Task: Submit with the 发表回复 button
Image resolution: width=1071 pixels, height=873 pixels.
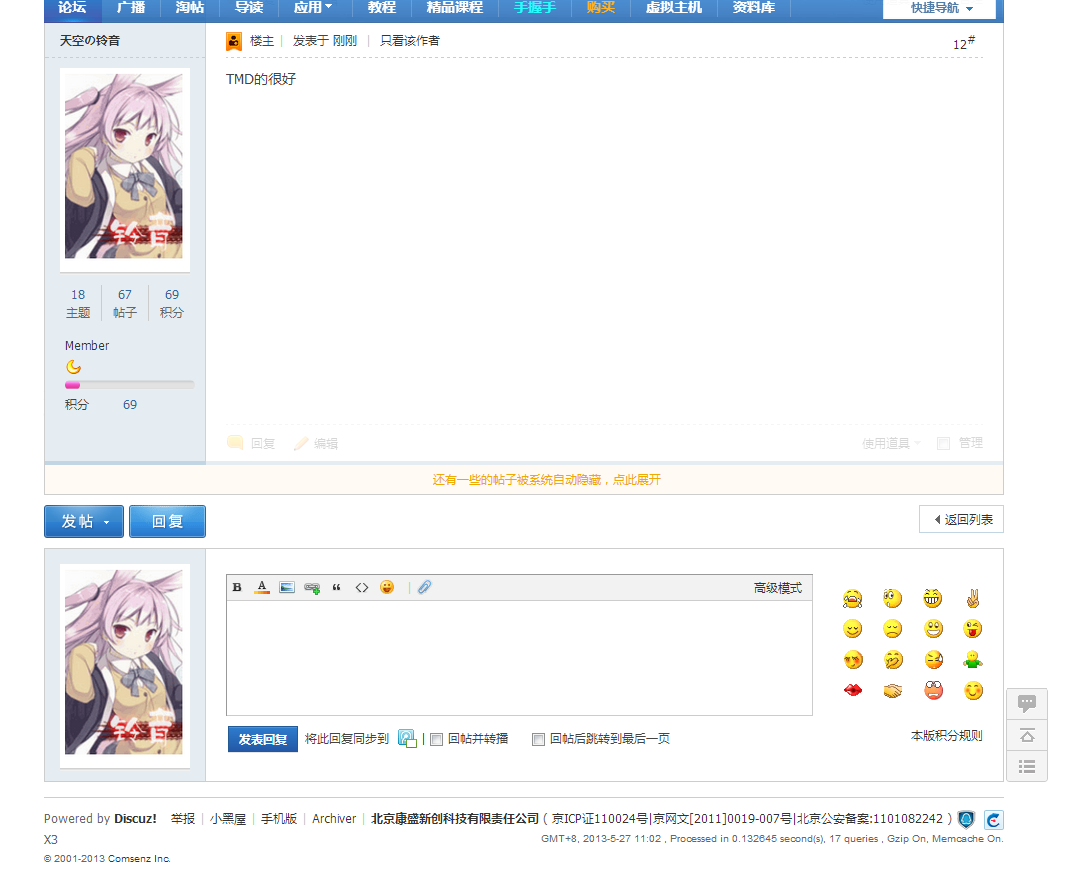Action: (x=262, y=739)
